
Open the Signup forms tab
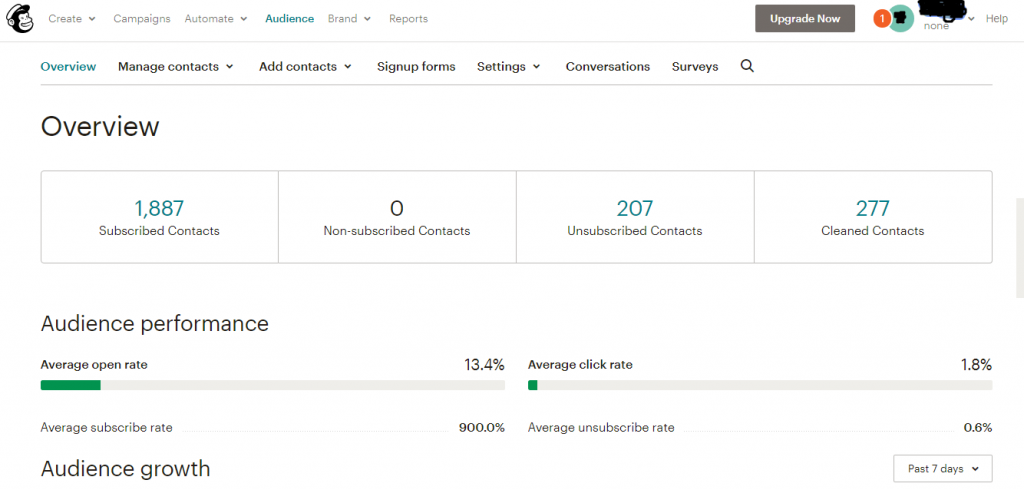pos(416,67)
